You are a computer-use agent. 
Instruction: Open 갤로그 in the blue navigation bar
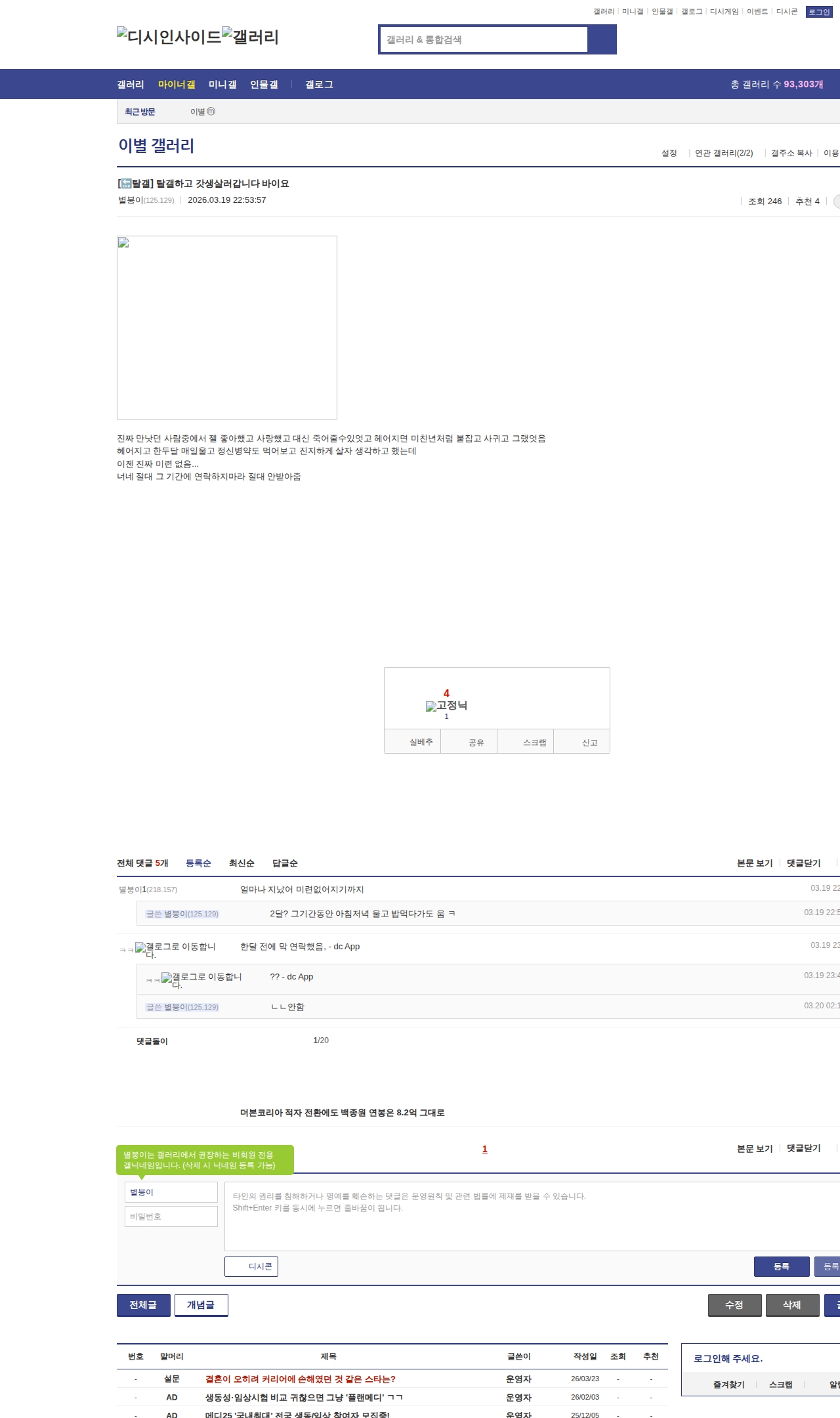pos(319,85)
